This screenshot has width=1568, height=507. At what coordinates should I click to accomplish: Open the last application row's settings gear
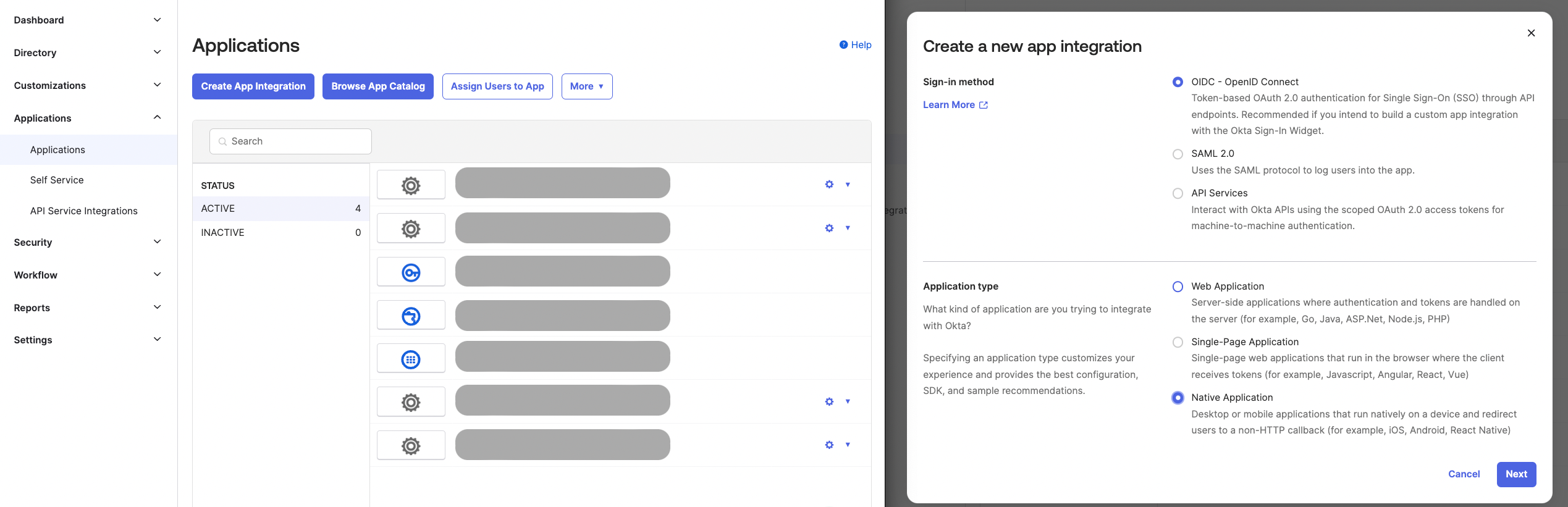coord(829,445)
